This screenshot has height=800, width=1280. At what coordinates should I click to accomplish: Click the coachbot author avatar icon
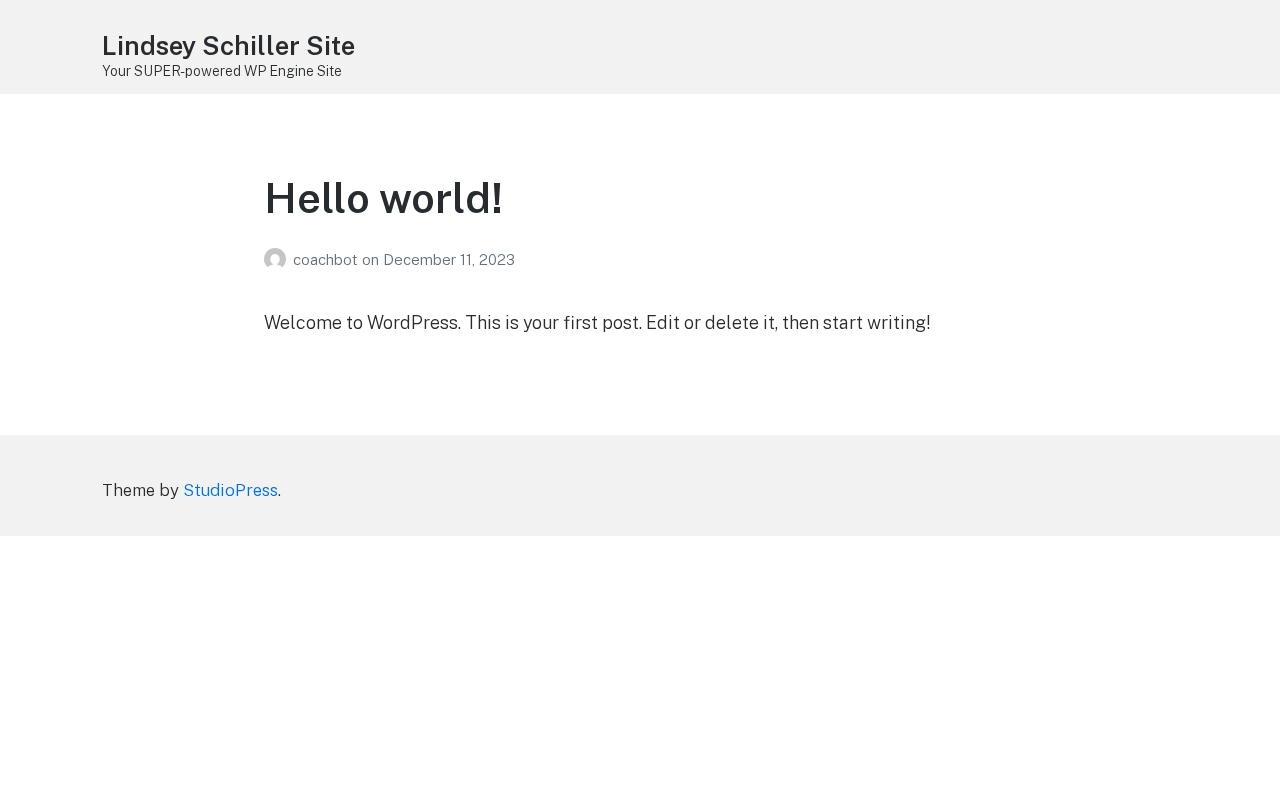pyautogui.click(x=275, y=259)
